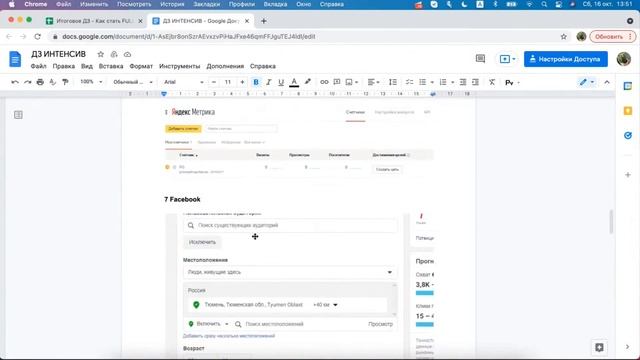Insert an image from toolbar
Screen dimensions: 640x360
pos(349,82)
